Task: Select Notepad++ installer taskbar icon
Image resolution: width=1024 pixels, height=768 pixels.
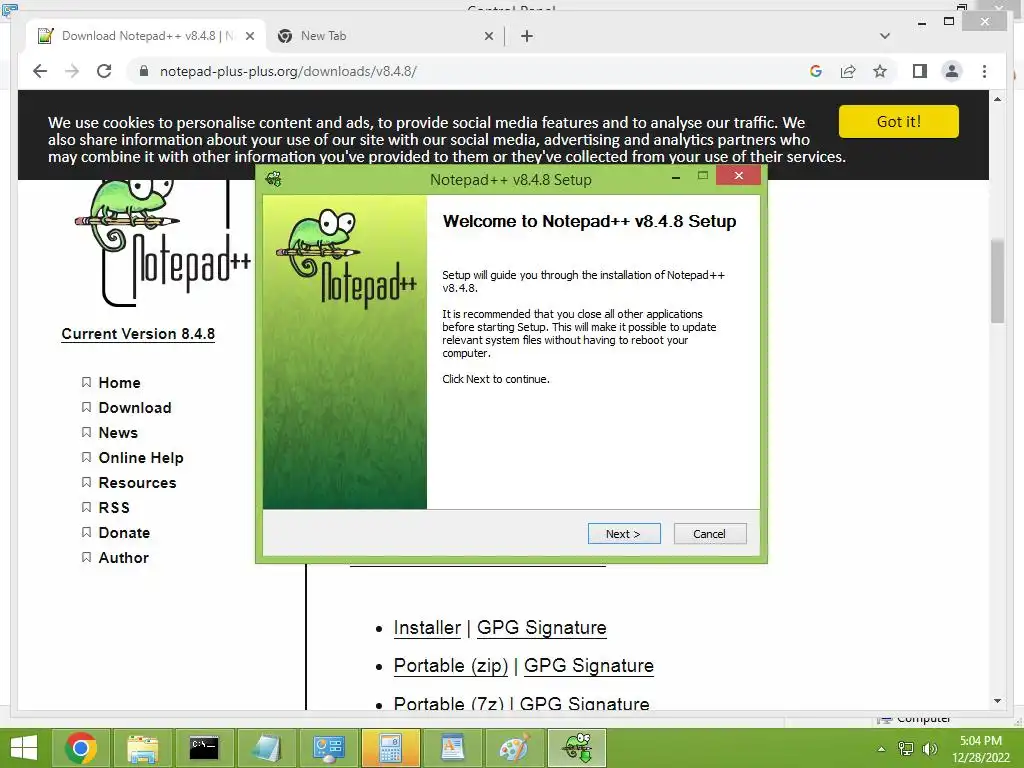Action: click(577, 748)
